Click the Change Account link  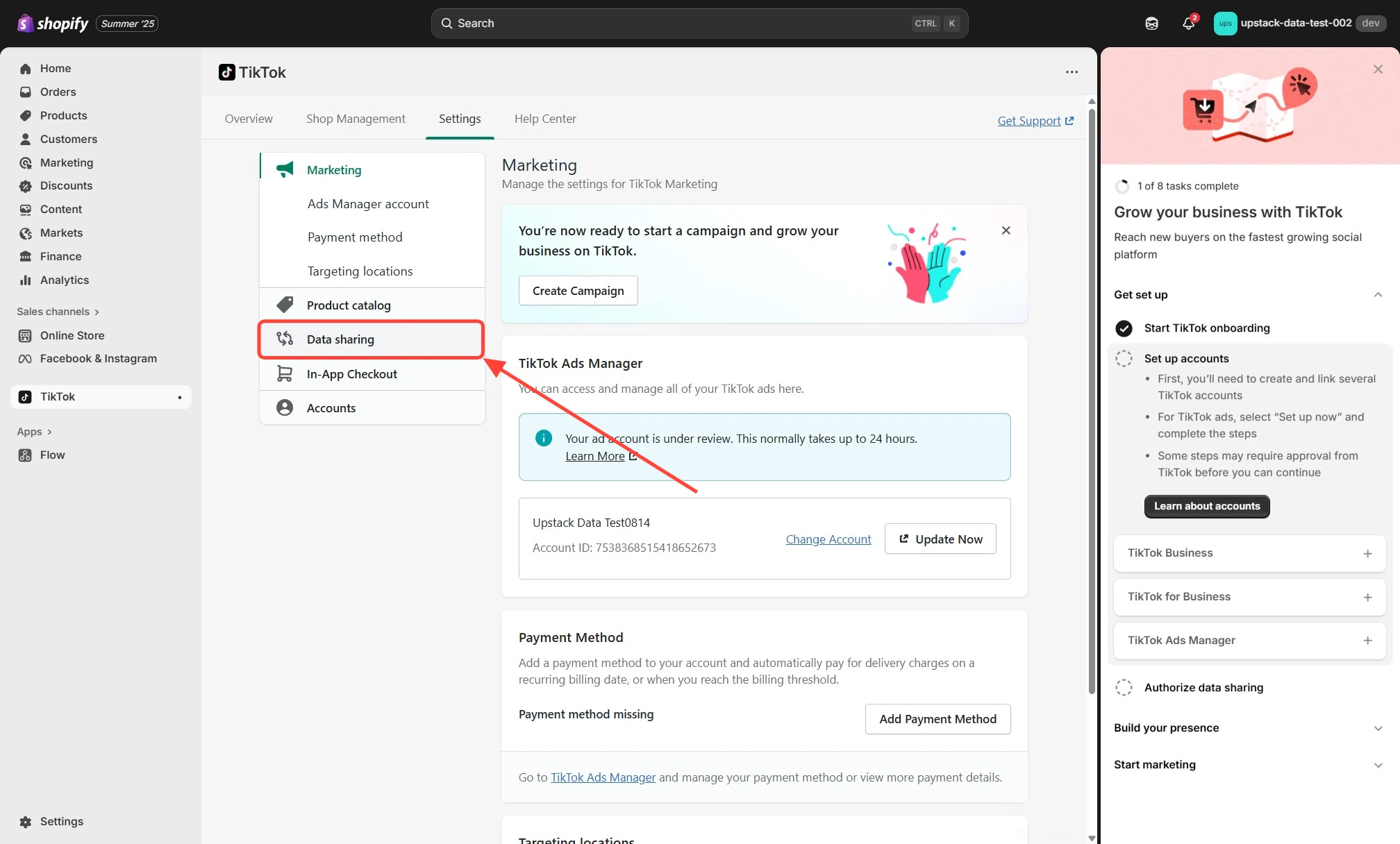click(828, 539)
